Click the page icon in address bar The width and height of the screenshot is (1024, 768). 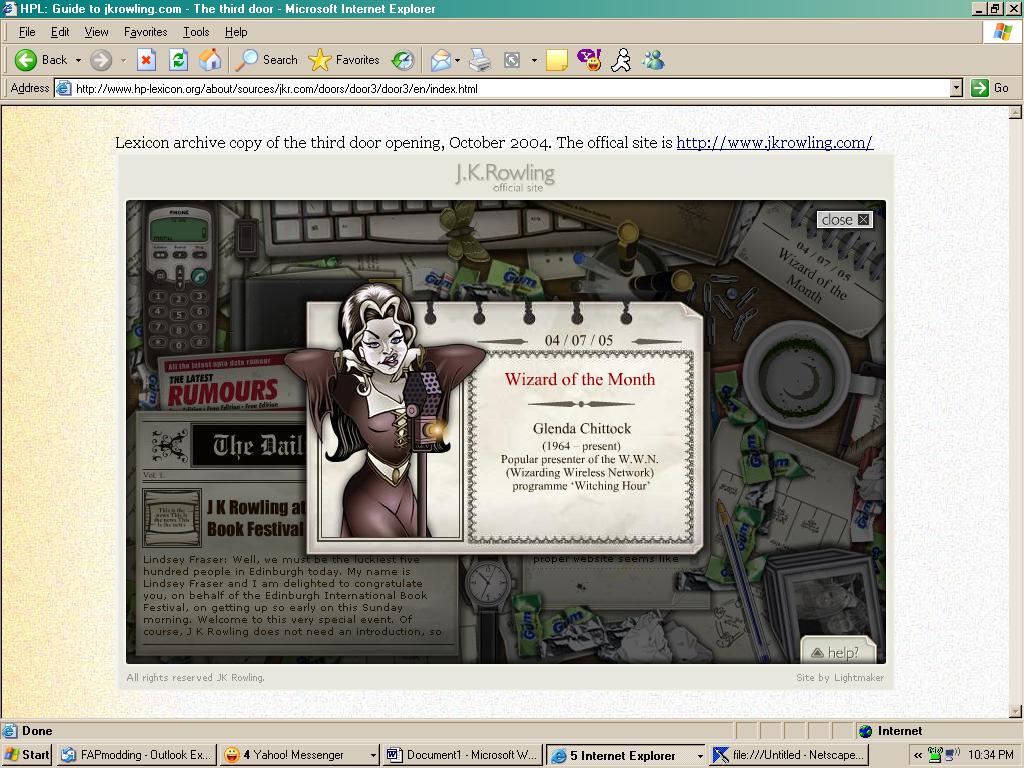[63, 88]
